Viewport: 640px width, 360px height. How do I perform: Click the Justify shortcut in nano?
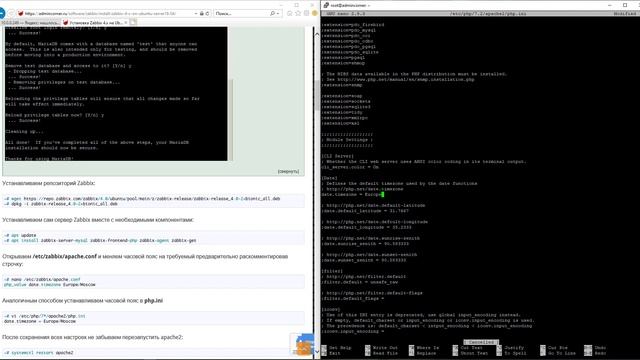[x=510, y=348]
